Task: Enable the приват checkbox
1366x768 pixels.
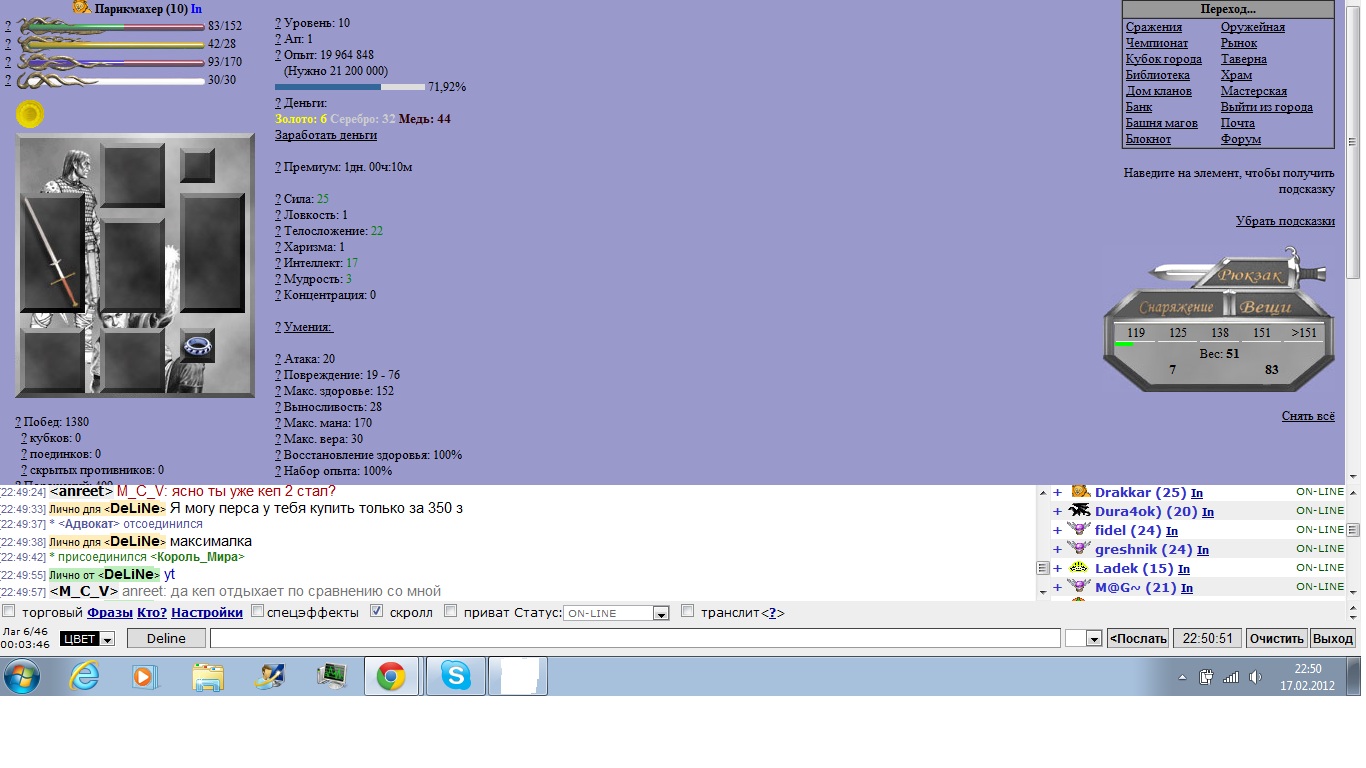Action: [450, 611]
